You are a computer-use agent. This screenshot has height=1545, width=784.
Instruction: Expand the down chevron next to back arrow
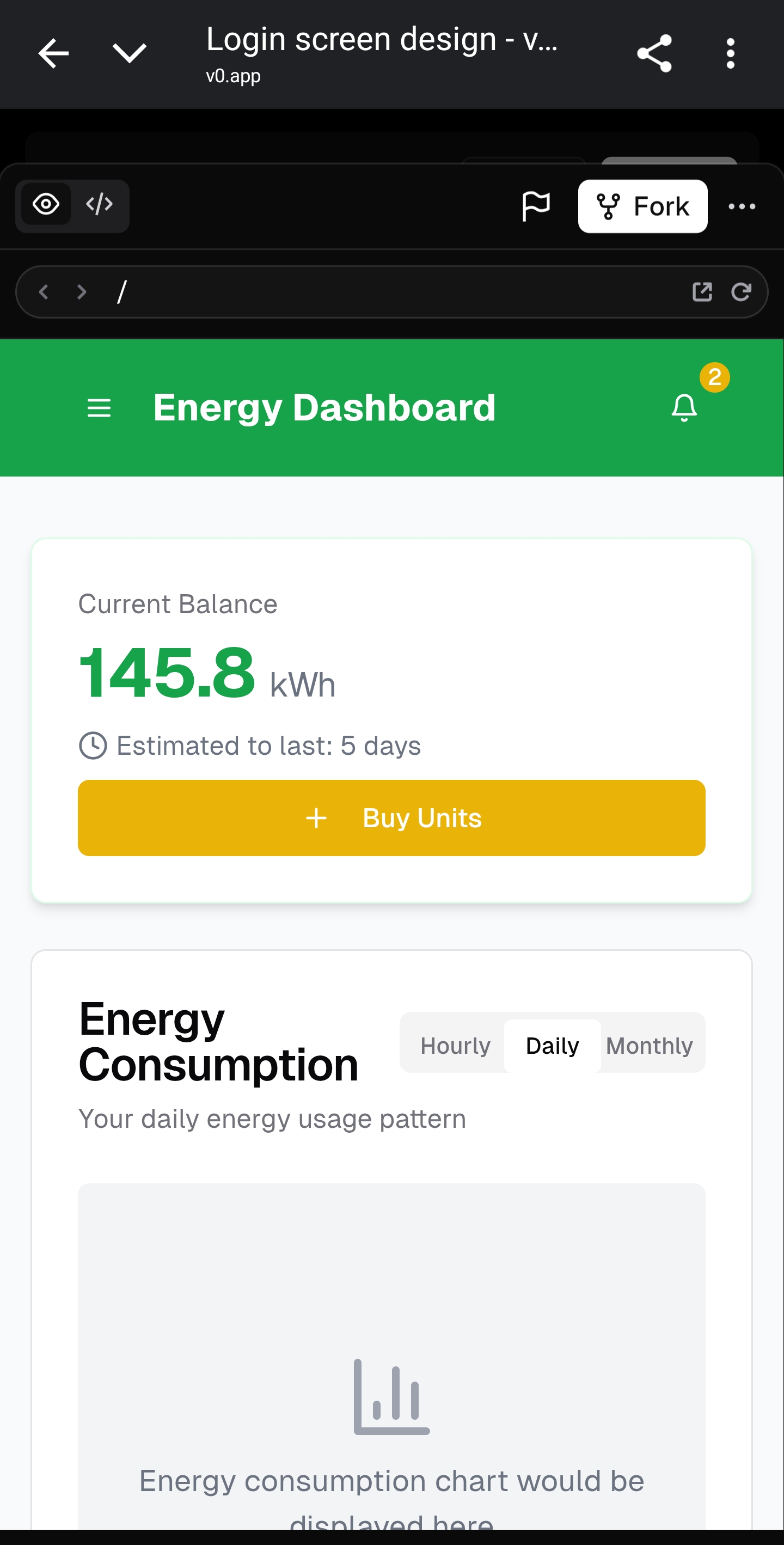(130, 53)
